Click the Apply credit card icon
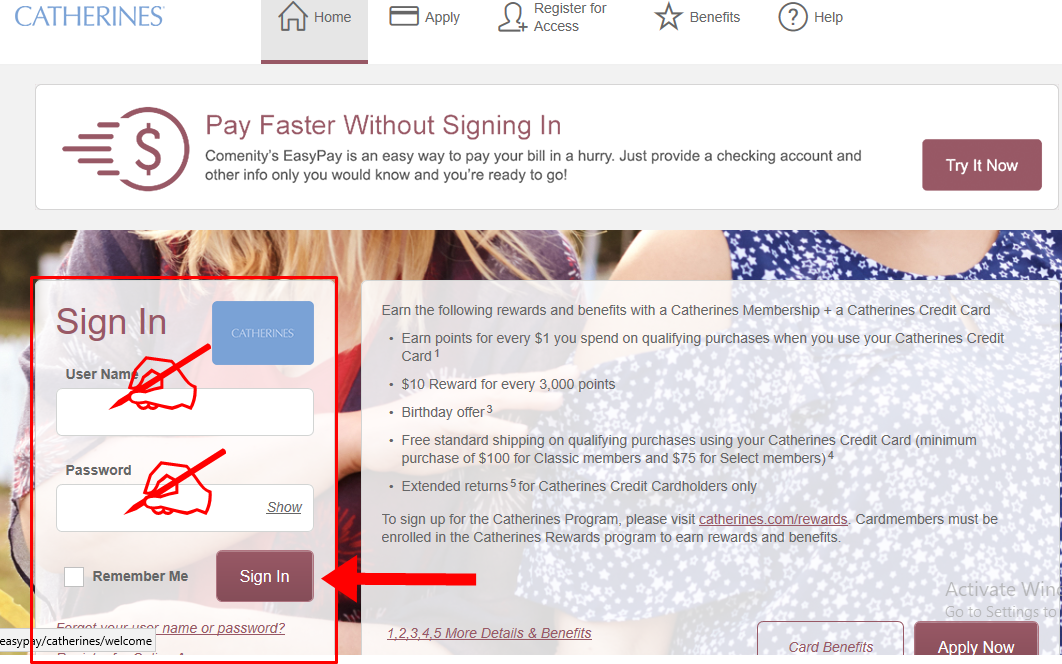Screen dimensions: 1062x664 pyautogui.click(x=404, y=16)
